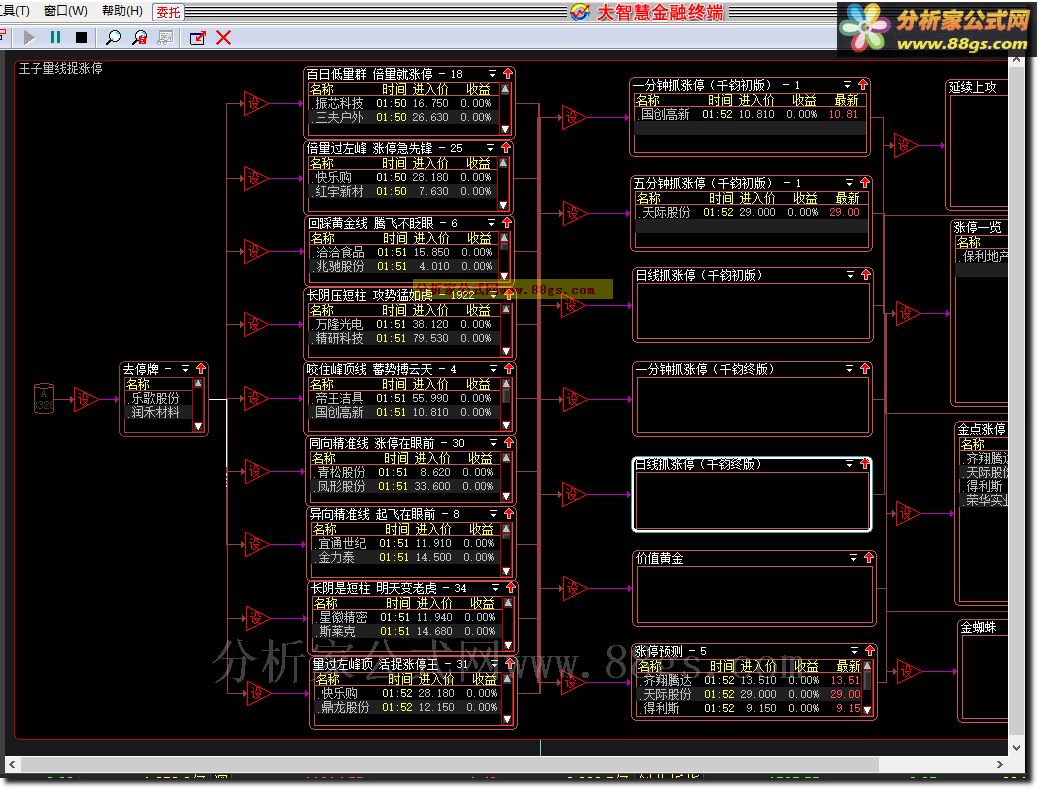
Task: Start the run with the play button
Action: click(x=29, y=38)
